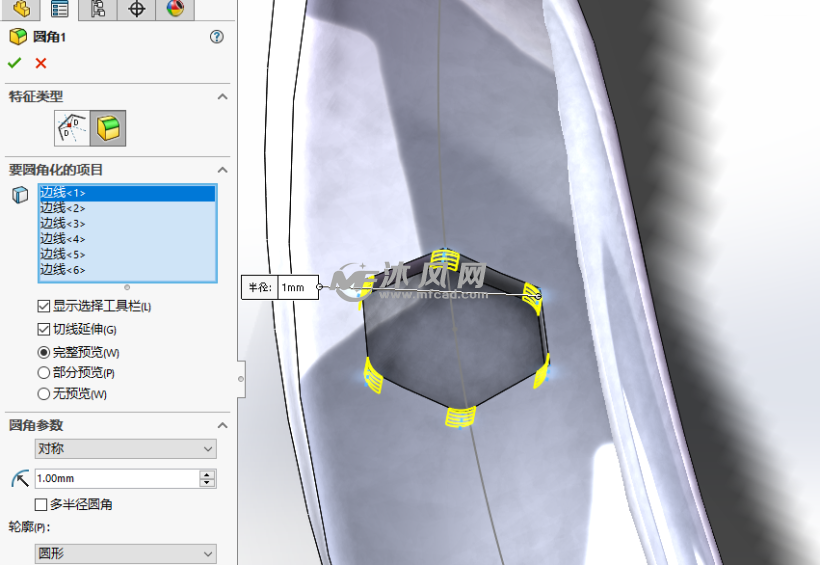The height and width of the screenshot is (565, 820).
Task: Click the selection list resize handle
Action: coord(127,287)
